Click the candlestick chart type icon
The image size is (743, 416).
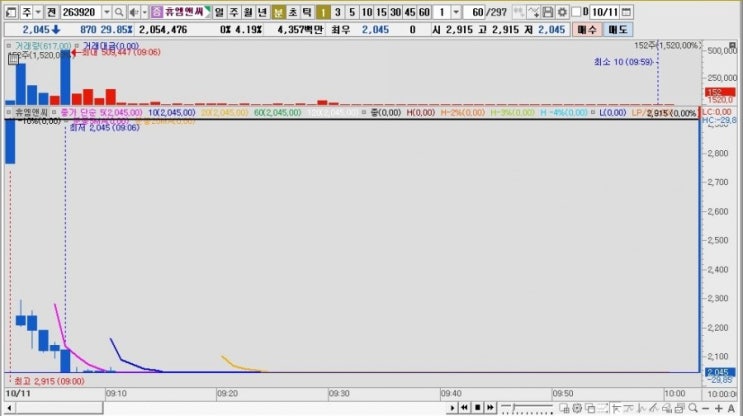(519, 12)
